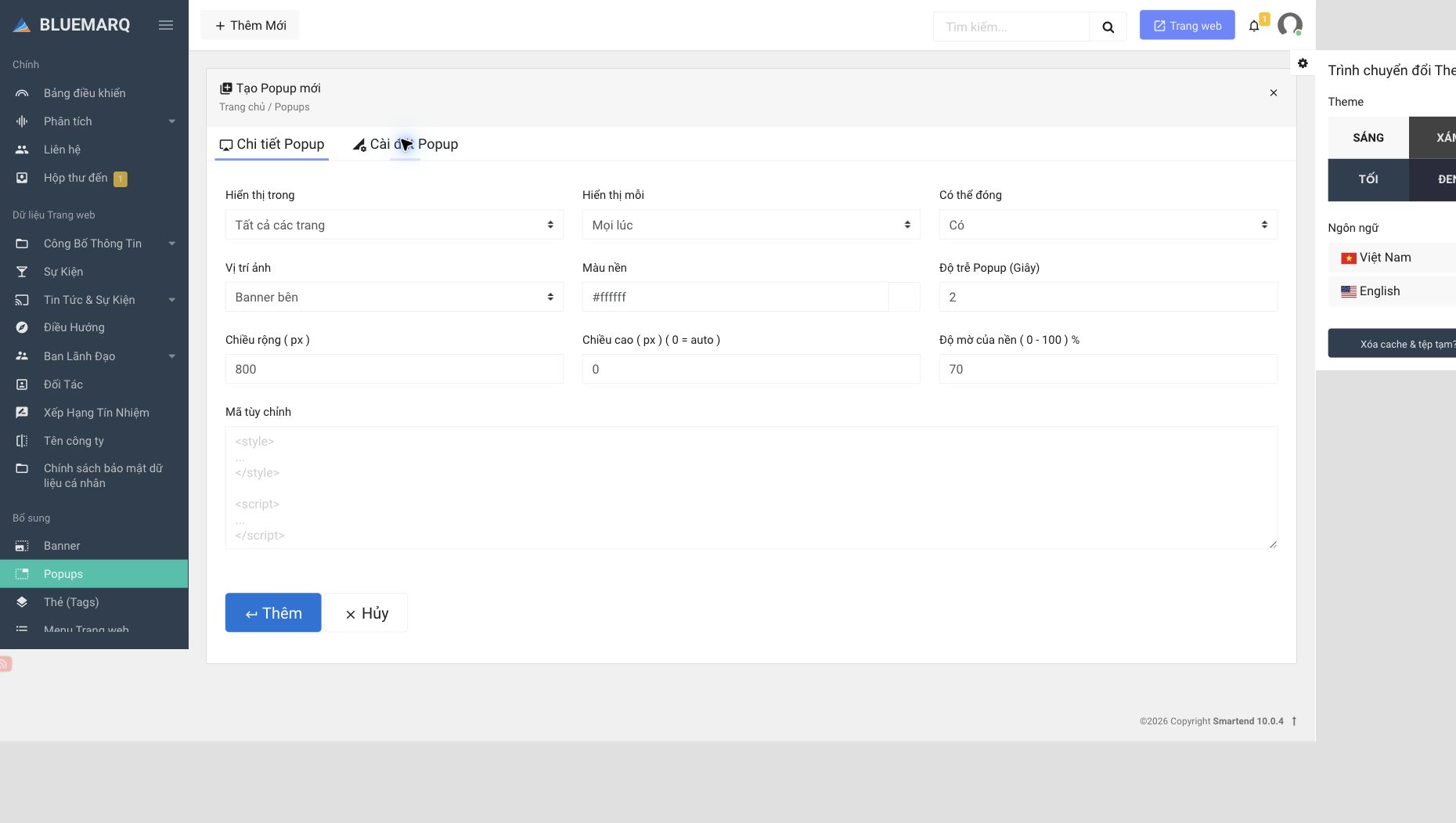
Task: Open the Xếp Hạng Tín Nhiệm menu item
Action: (x=96, y=413)
